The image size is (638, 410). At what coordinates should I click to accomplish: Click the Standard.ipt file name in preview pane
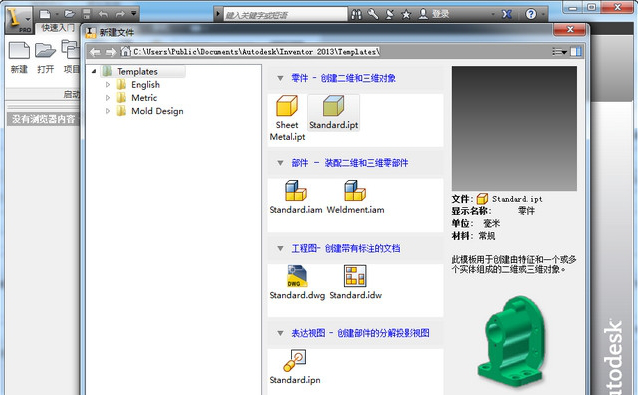pyautogui.click(x=517, y=199)
